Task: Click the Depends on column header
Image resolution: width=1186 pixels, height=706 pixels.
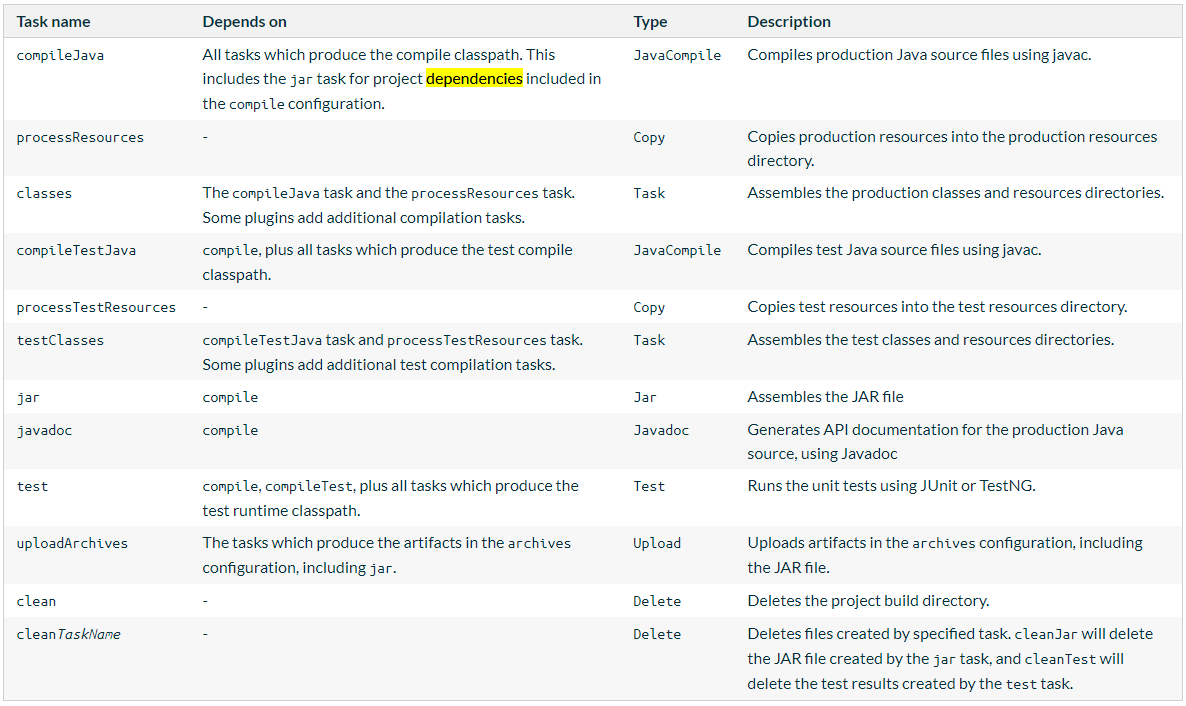Action: click(x=244, y=21)
